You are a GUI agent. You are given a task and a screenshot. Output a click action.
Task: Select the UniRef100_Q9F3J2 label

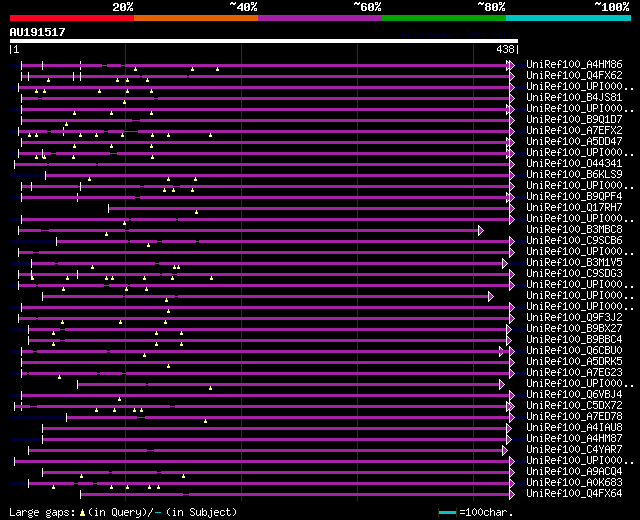[574, 318]
